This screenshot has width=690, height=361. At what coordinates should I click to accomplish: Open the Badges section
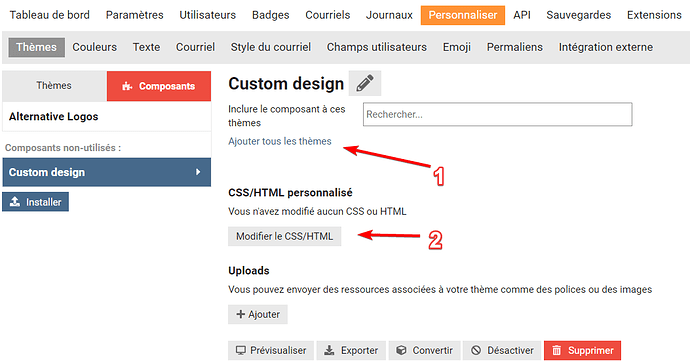coord(271,15)
